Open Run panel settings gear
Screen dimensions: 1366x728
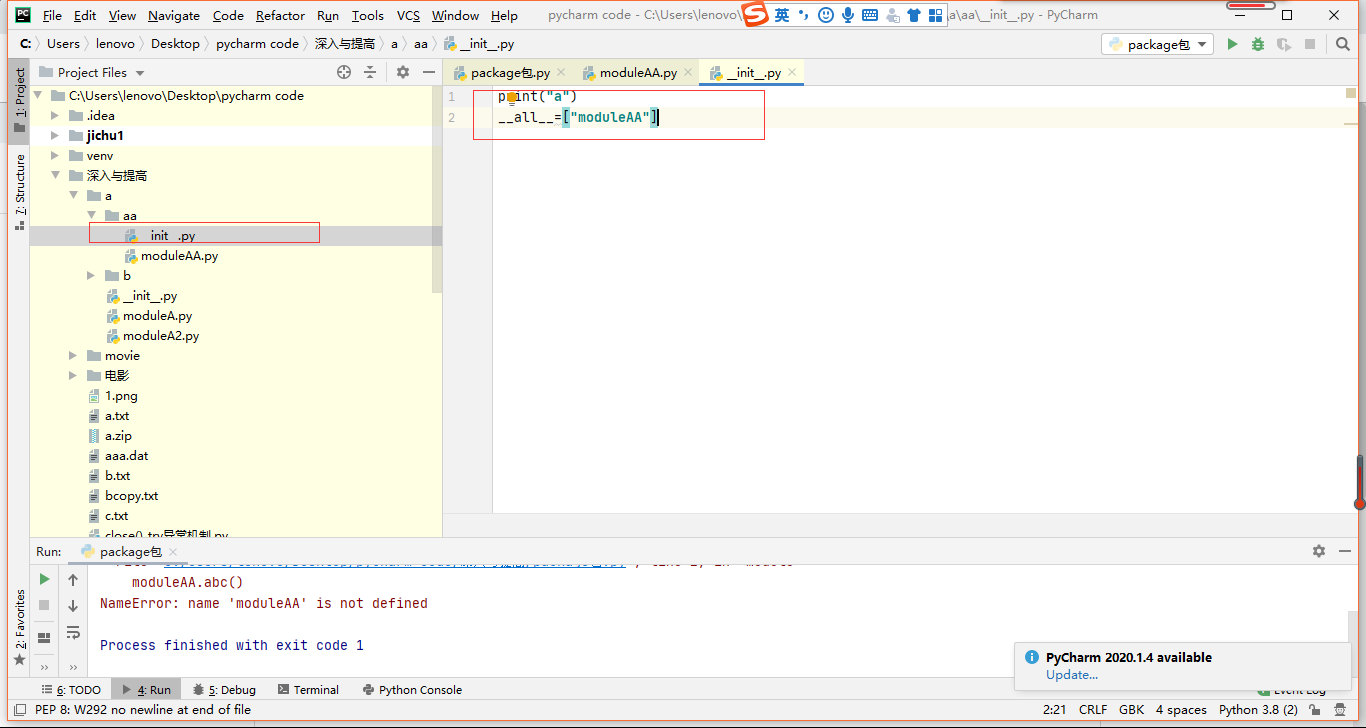(x=1319, y=551)
